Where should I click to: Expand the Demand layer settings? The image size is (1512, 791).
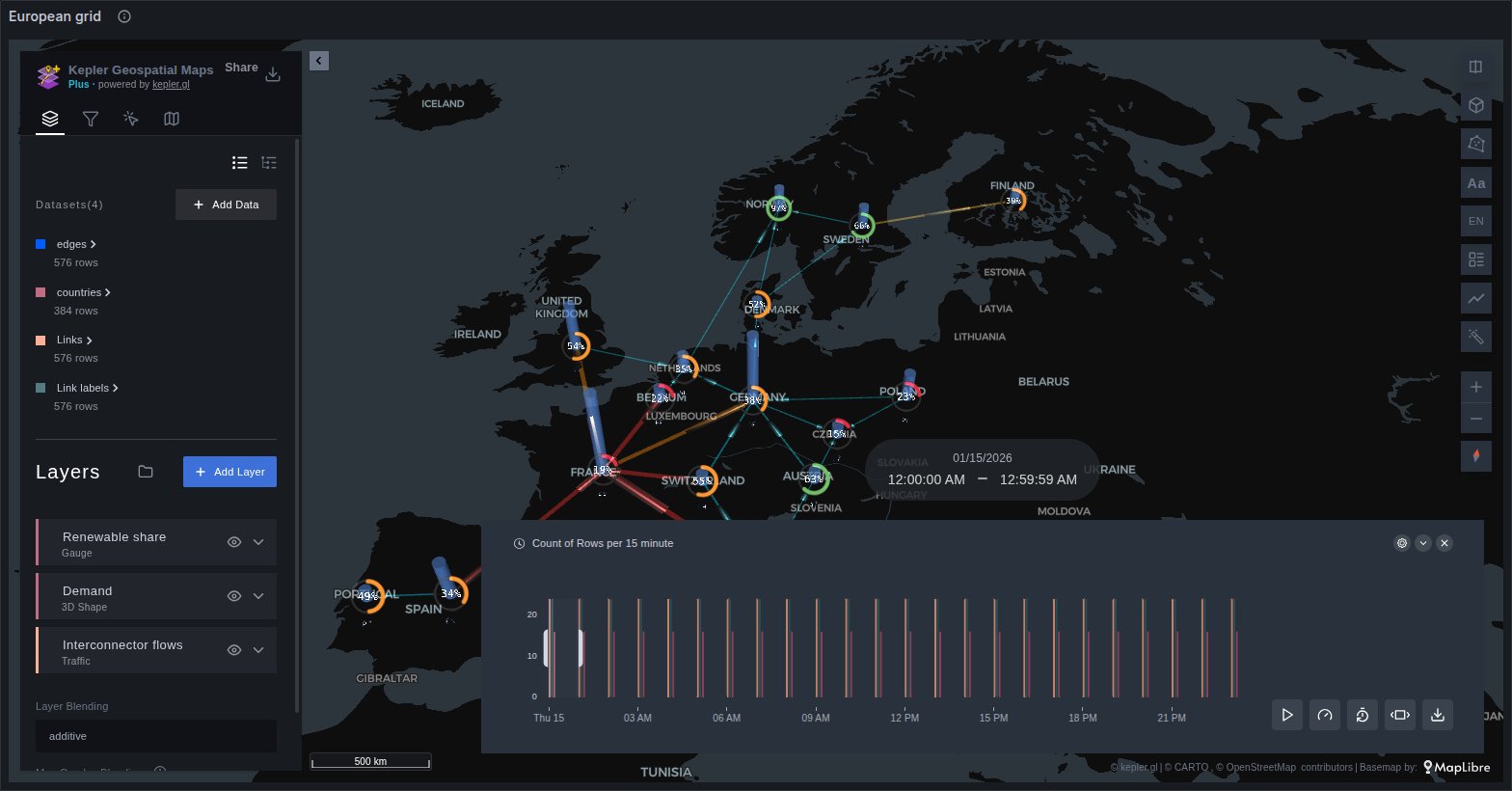coord(258,596)
